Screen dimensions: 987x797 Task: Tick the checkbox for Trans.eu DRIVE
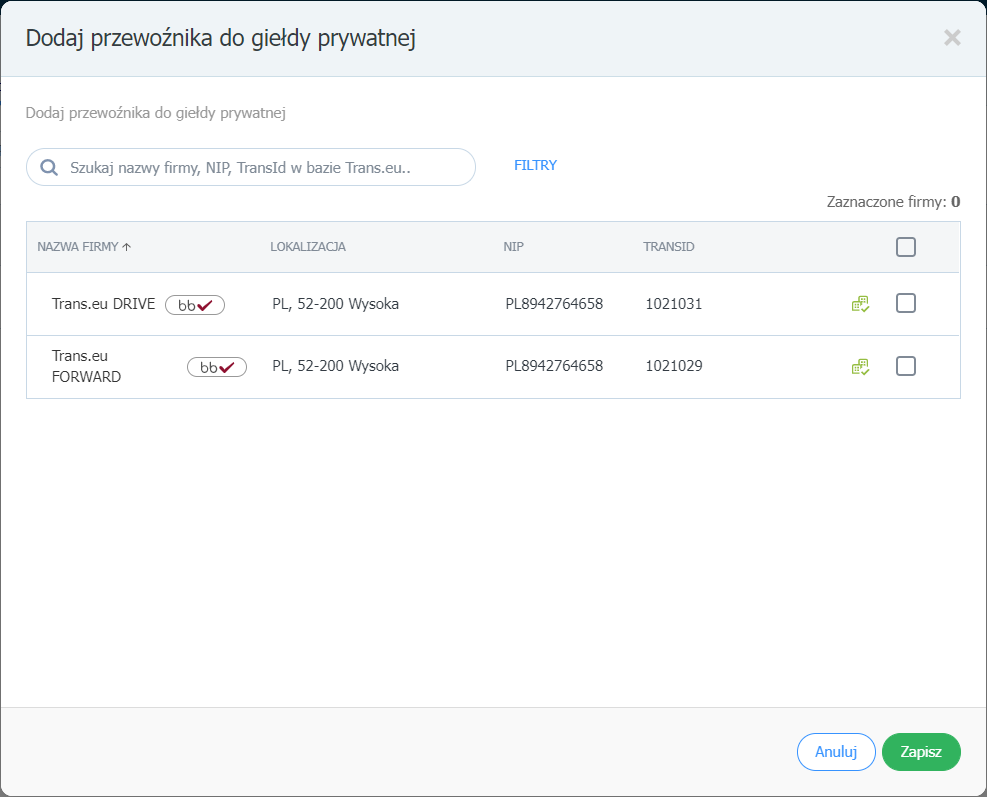906,303
